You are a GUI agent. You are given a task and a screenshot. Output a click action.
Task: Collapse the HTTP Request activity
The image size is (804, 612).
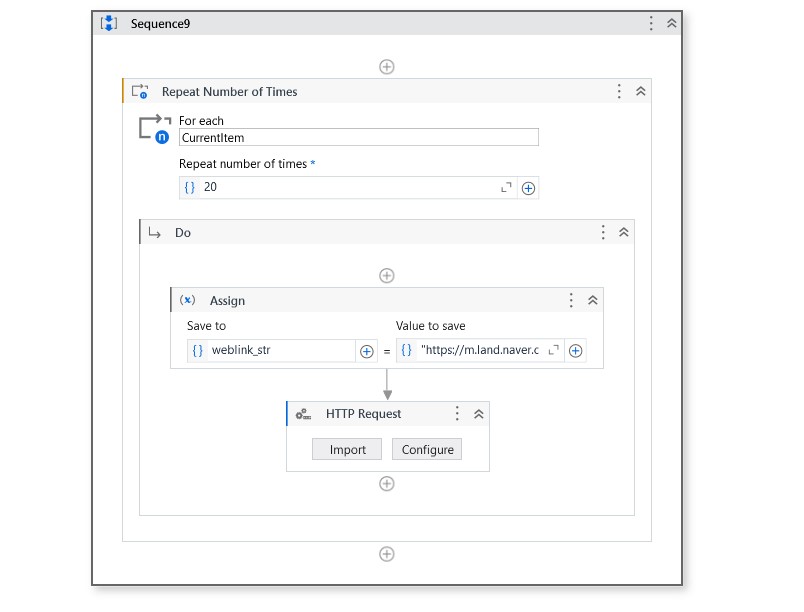pyautogui.click(x=477, y=414)
